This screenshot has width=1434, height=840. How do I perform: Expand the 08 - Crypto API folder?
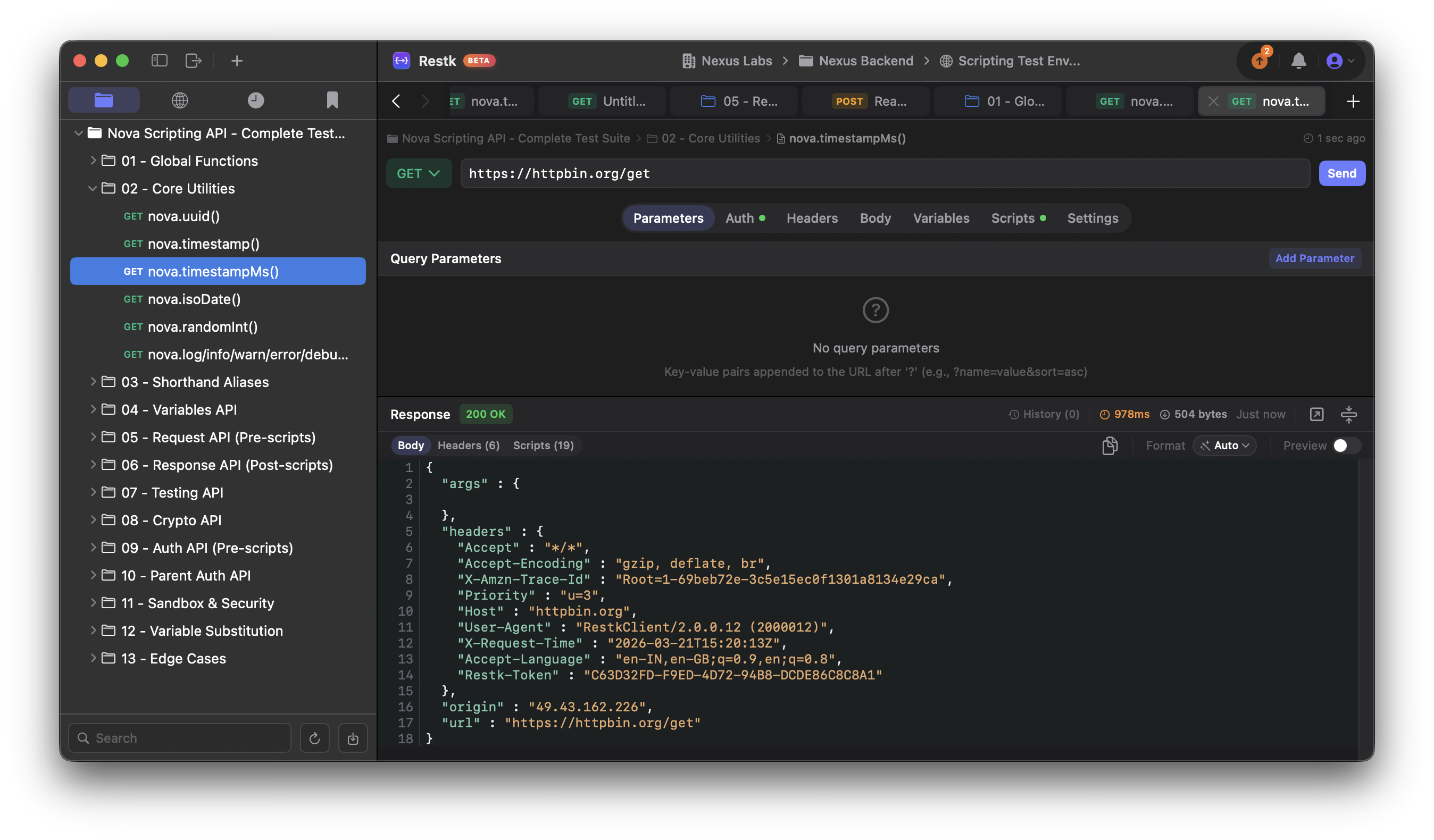point(93,520)
